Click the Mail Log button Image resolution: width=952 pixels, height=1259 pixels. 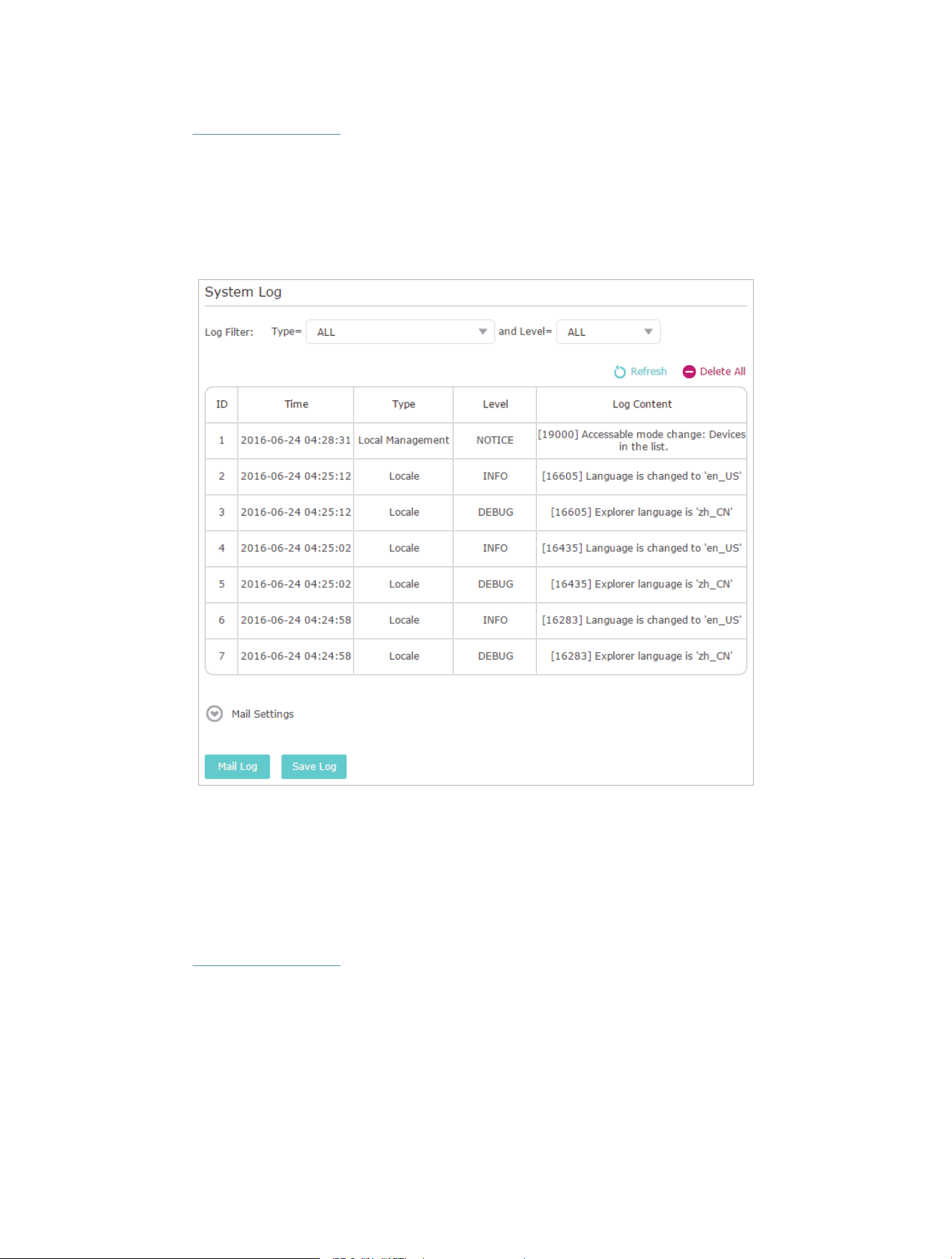[x=237, y=766]
